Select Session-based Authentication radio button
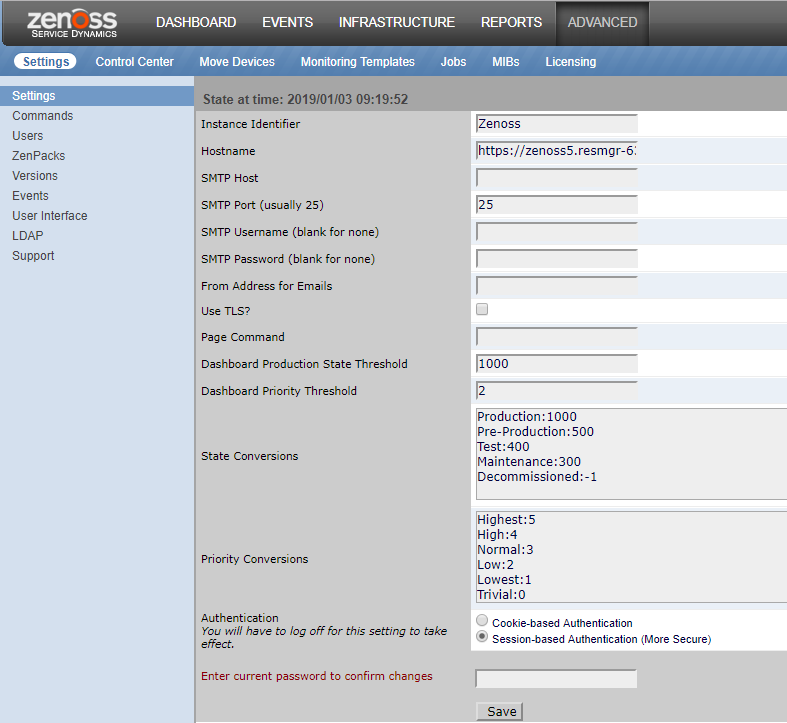 pos(483,637)
